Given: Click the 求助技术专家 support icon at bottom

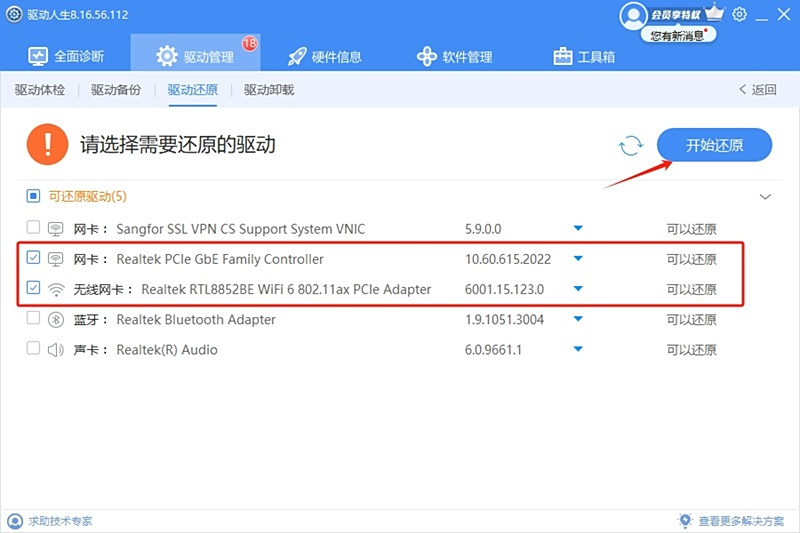Looking at the screenshot, I should (x=15, y=521).
